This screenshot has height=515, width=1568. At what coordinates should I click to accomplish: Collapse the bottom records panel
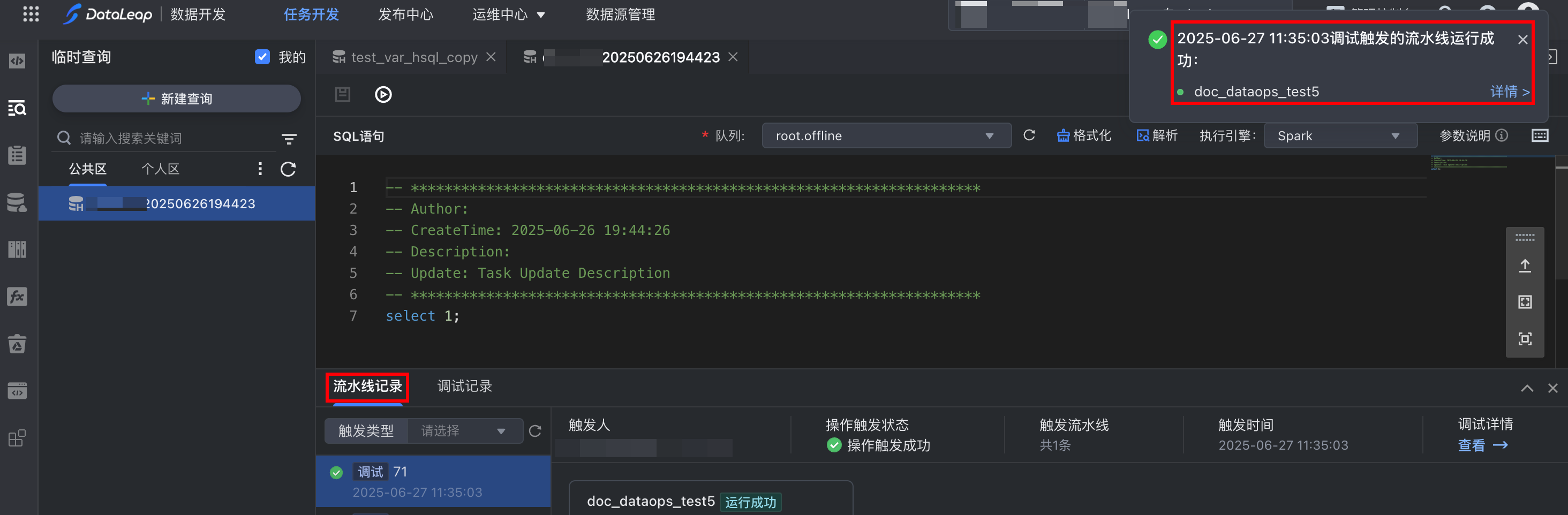point(1527,388)
